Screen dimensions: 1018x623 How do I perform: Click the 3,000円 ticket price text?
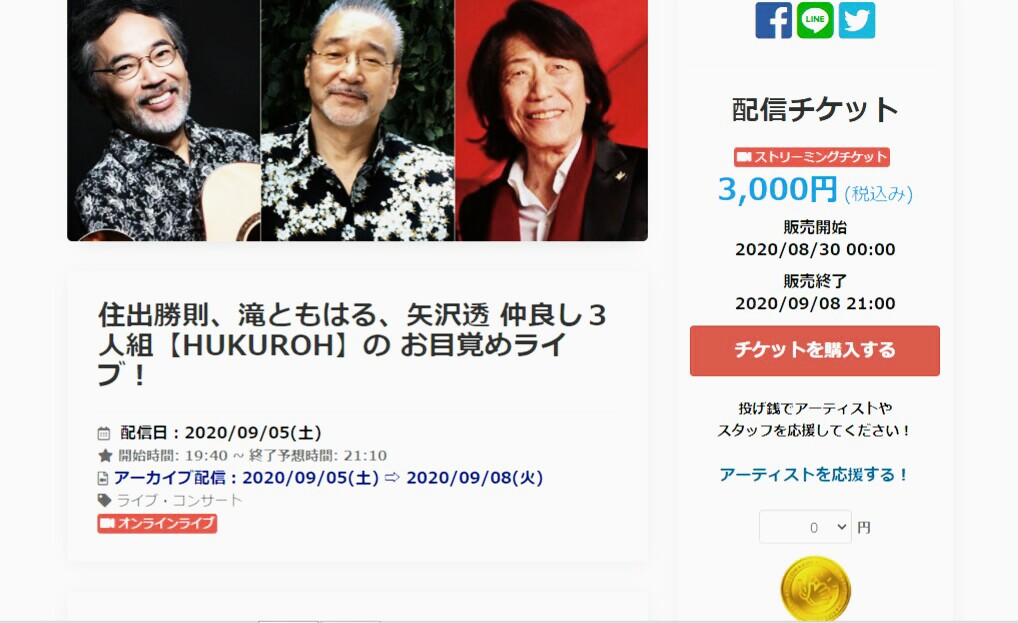click(x=777, y=190)
